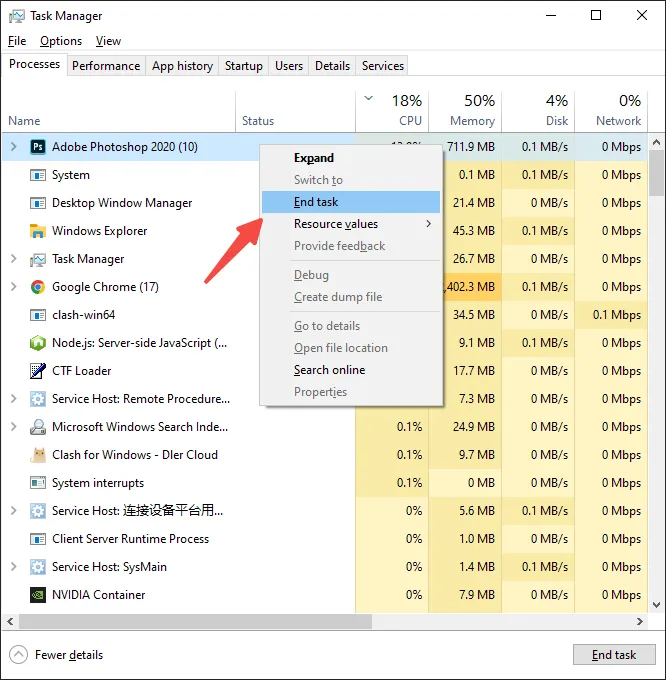The image size is (666, 680).
Task: Expand Service Host: SysMain group
Action: [13, 567]
